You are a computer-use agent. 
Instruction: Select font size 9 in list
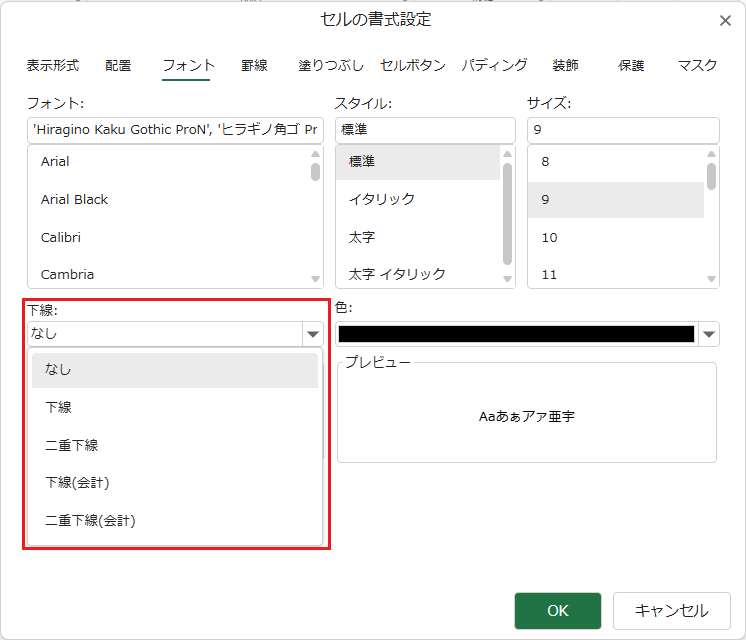[x=616, y=199]
